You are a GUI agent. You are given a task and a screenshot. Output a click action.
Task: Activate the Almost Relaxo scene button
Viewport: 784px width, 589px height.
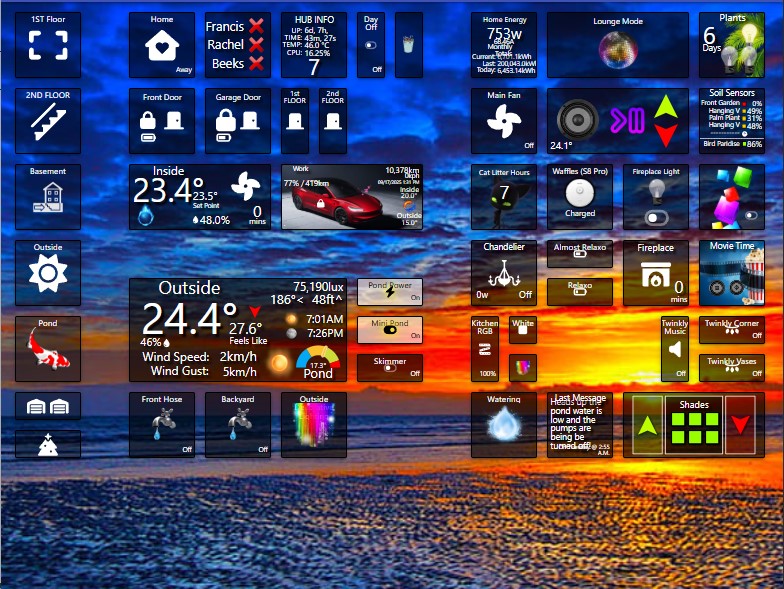click(580, 254)
